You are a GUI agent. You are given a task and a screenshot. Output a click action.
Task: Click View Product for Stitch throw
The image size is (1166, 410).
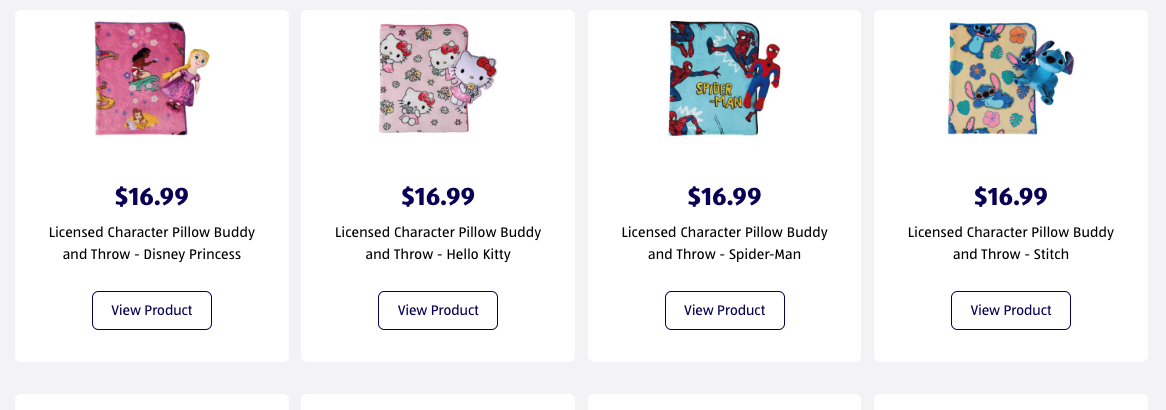pos(1011,310)
